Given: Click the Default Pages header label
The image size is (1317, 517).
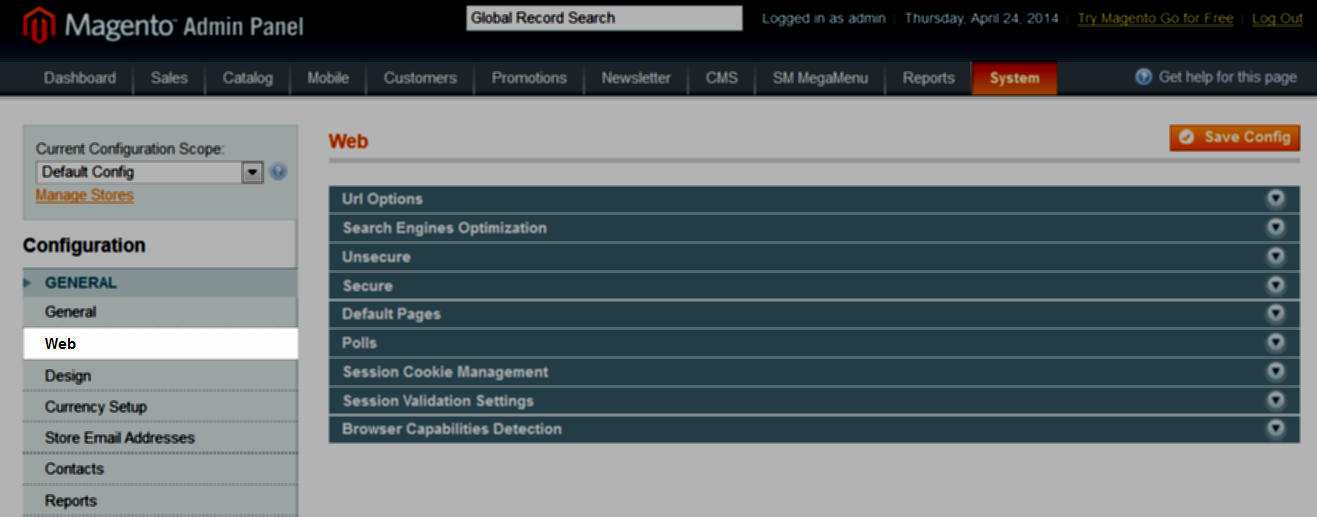Looking at the screenshot, I should (x=391, y=314).
